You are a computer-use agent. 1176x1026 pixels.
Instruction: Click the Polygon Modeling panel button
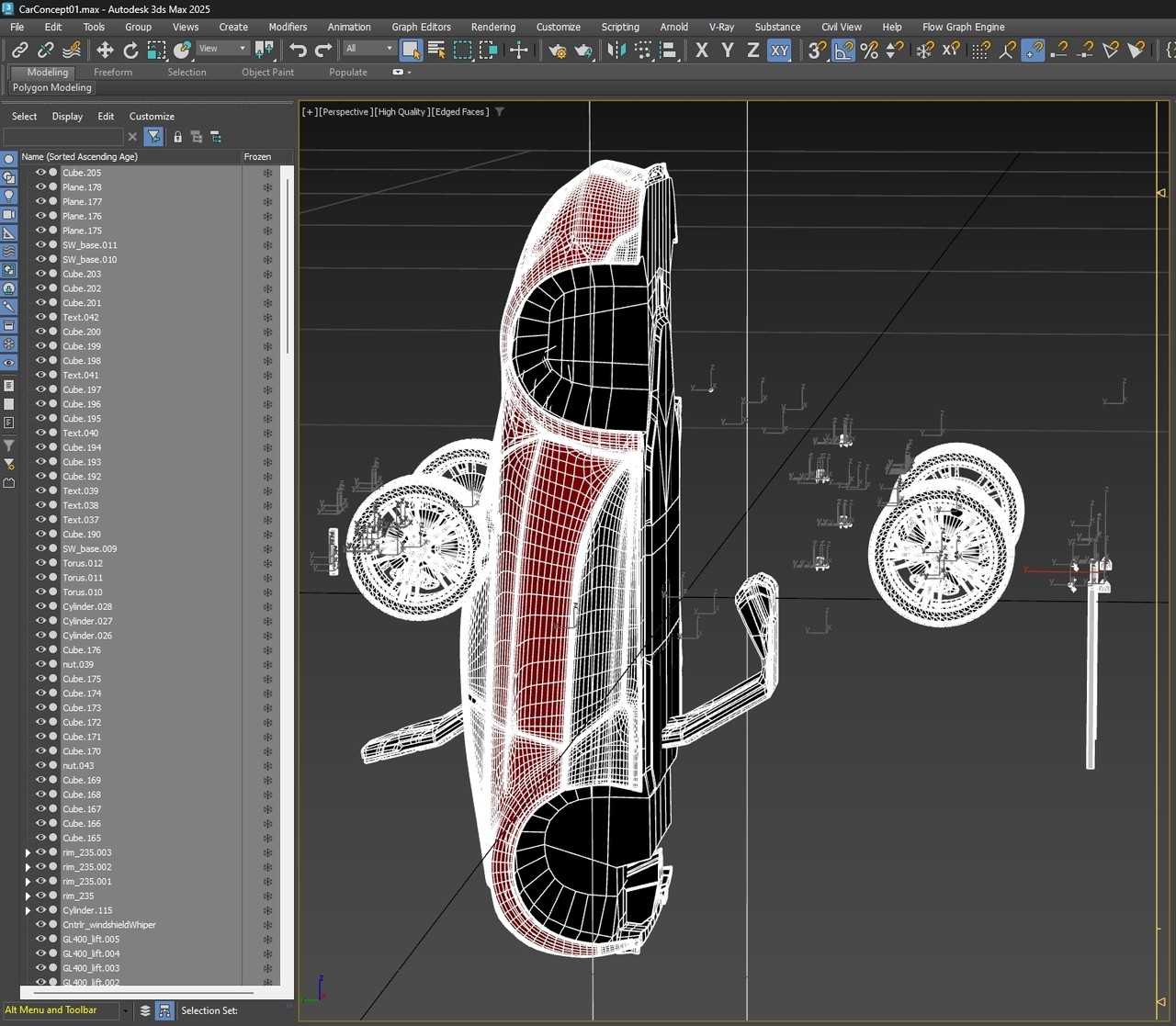point(52,87)
